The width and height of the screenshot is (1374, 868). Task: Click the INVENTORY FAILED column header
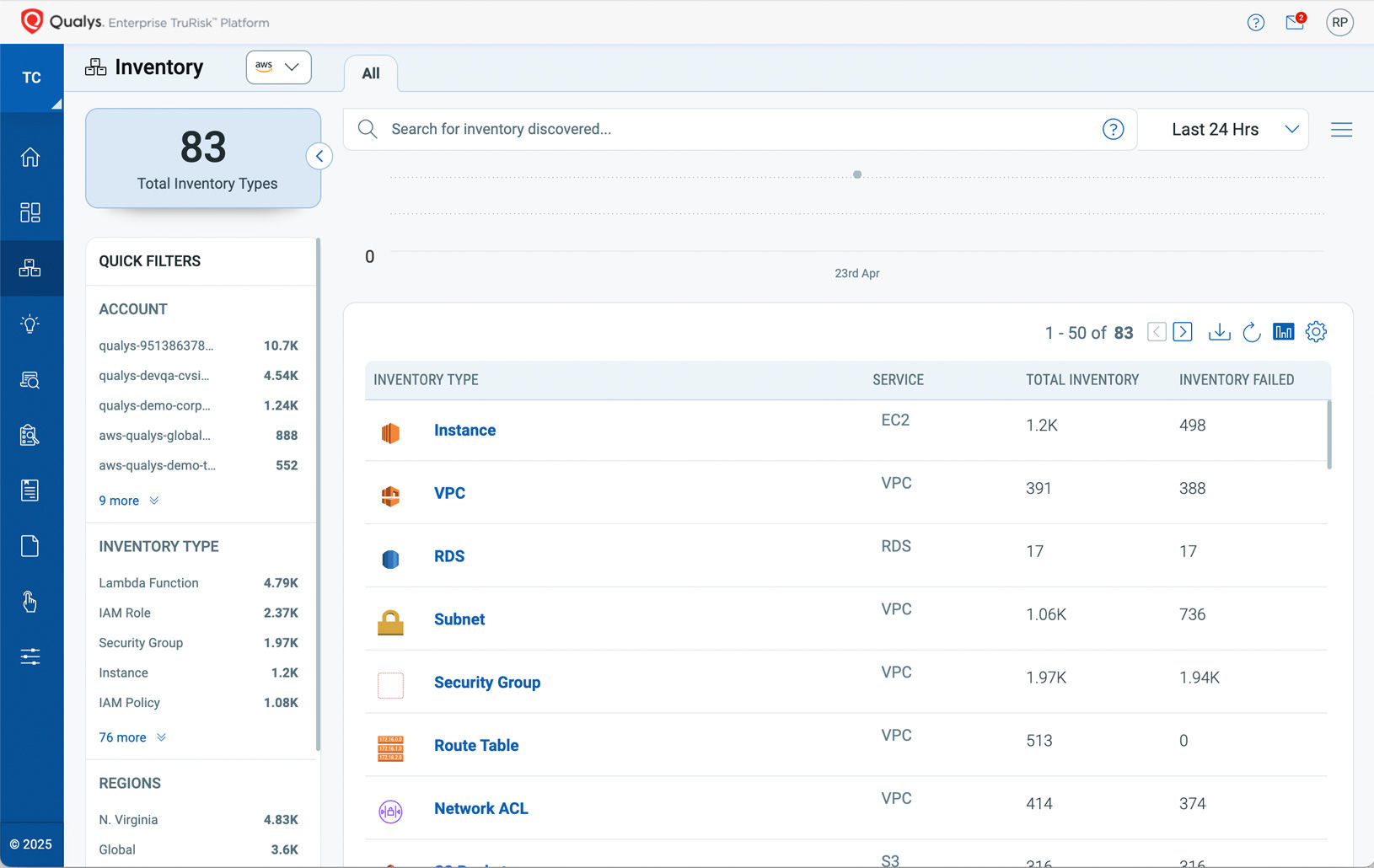(1237, 380)
